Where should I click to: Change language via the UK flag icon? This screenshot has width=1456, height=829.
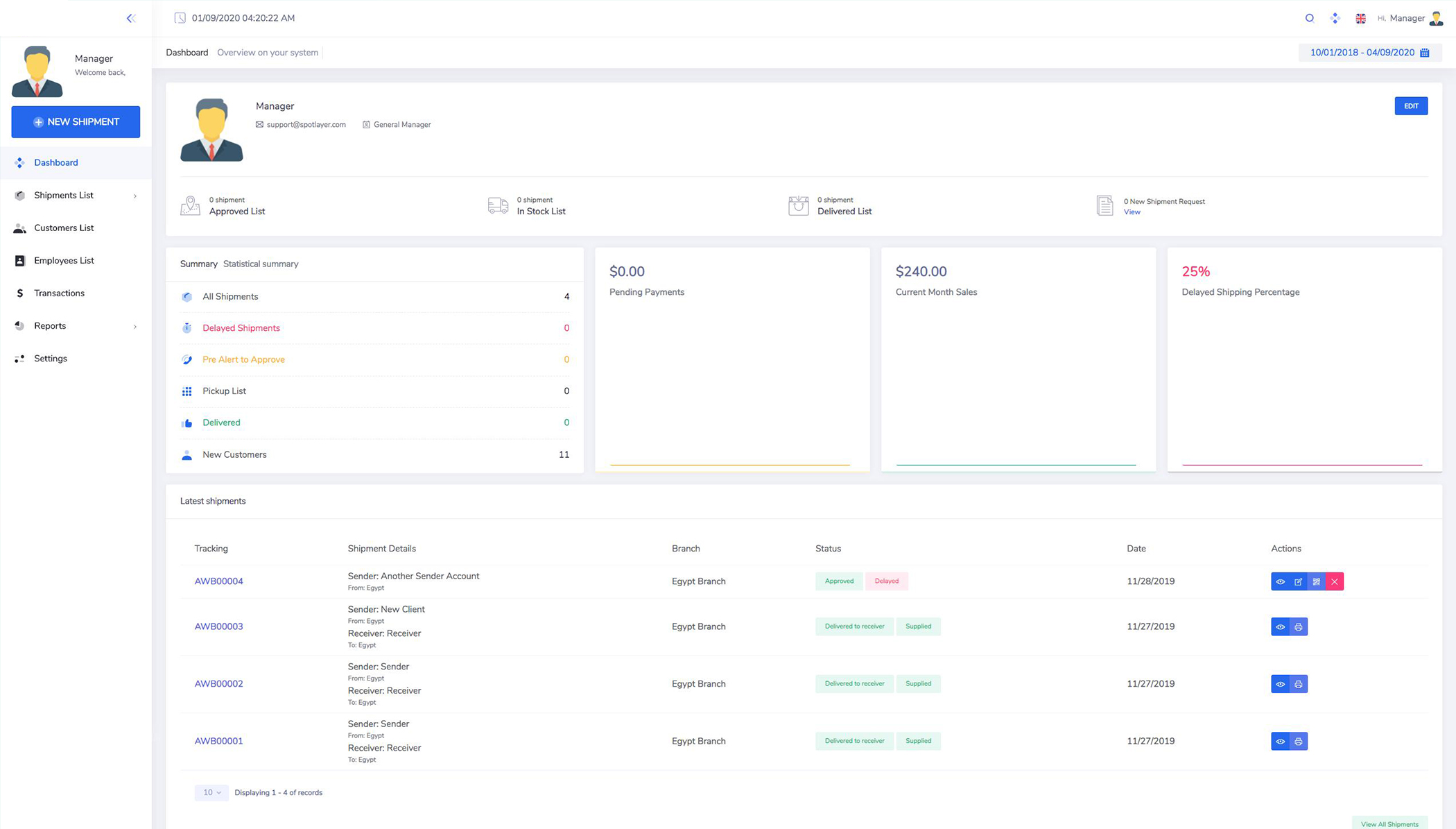[x=1360, y=19]
